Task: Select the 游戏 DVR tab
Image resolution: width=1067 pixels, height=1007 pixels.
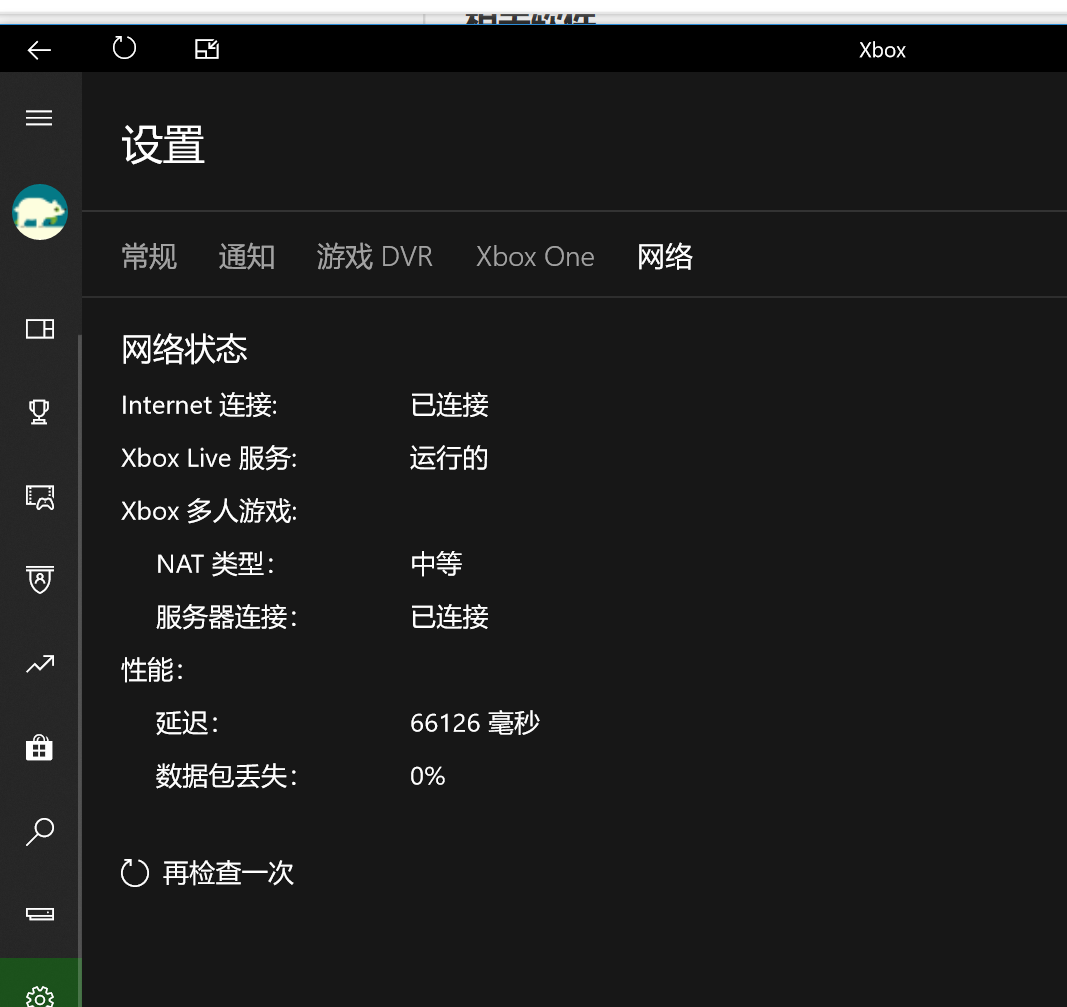Action: point(374,257)
